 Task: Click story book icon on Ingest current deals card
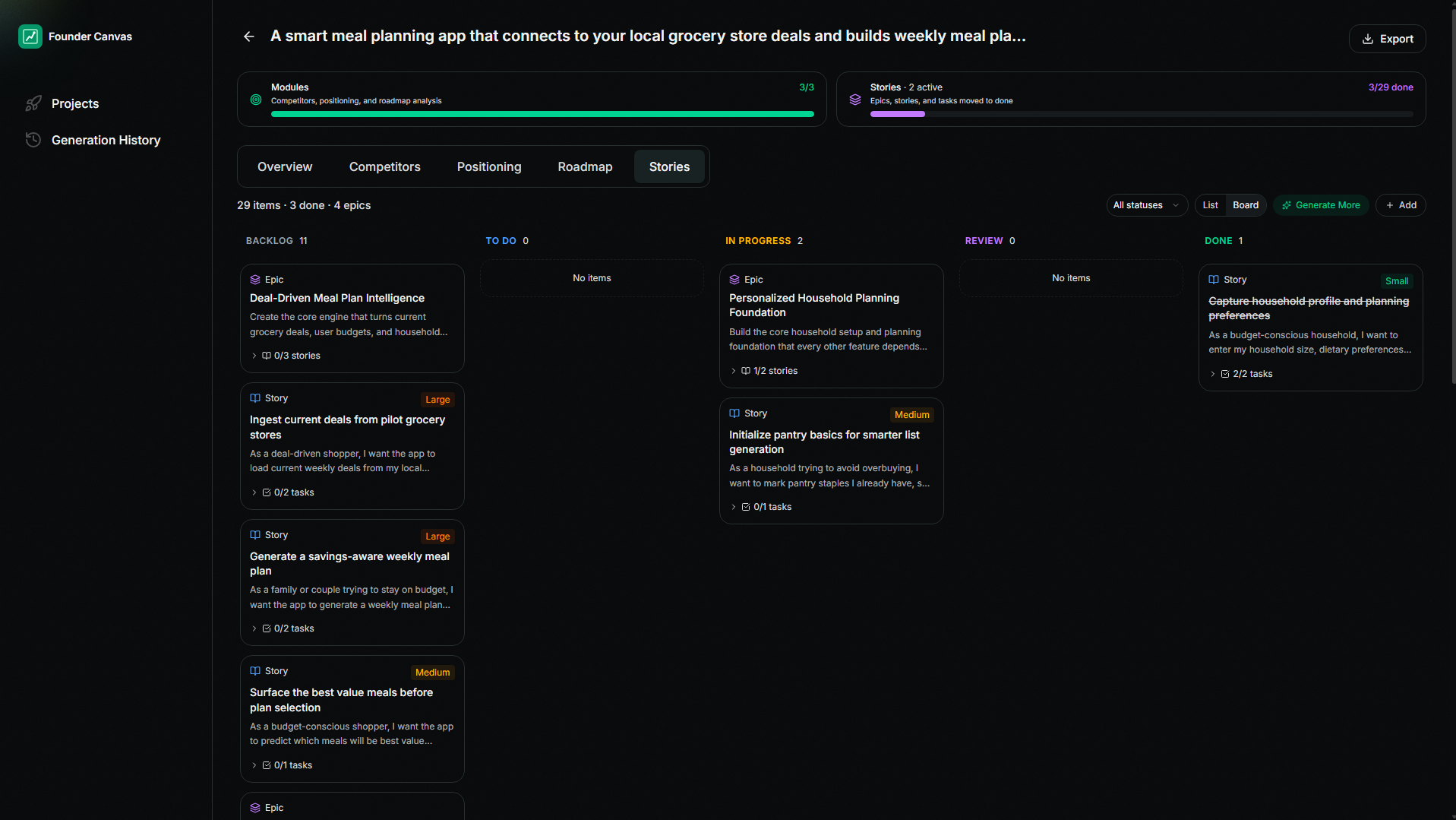coord(255,398)
